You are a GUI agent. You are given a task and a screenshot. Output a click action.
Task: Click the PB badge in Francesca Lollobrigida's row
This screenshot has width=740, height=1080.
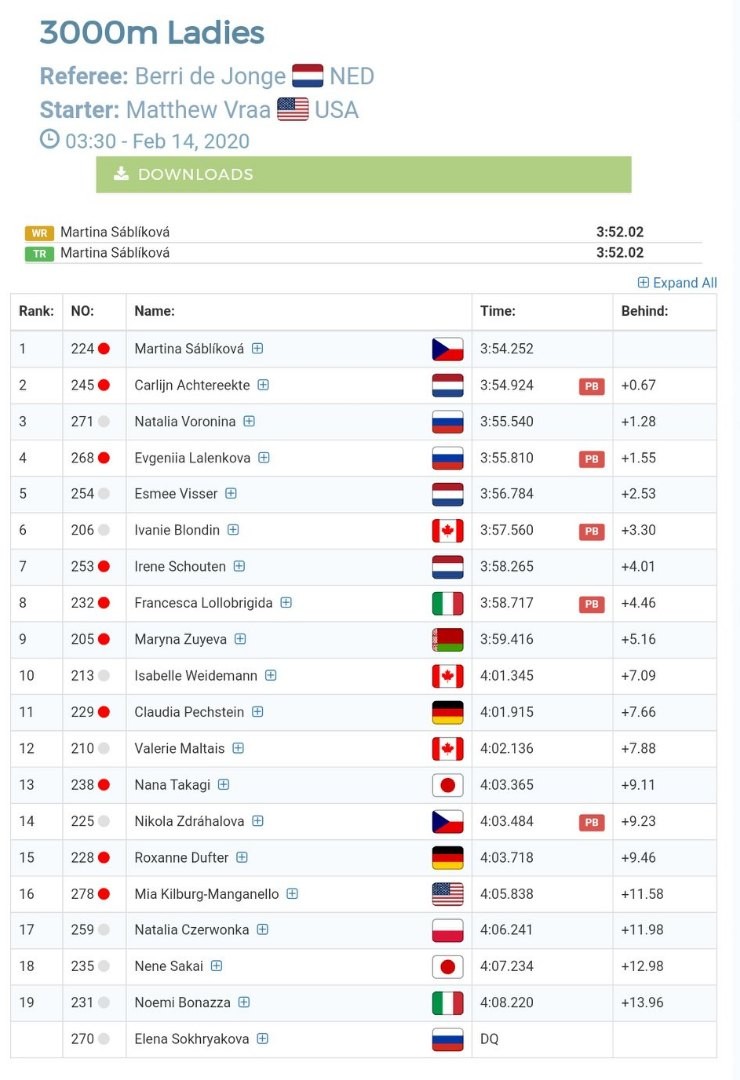591,604
